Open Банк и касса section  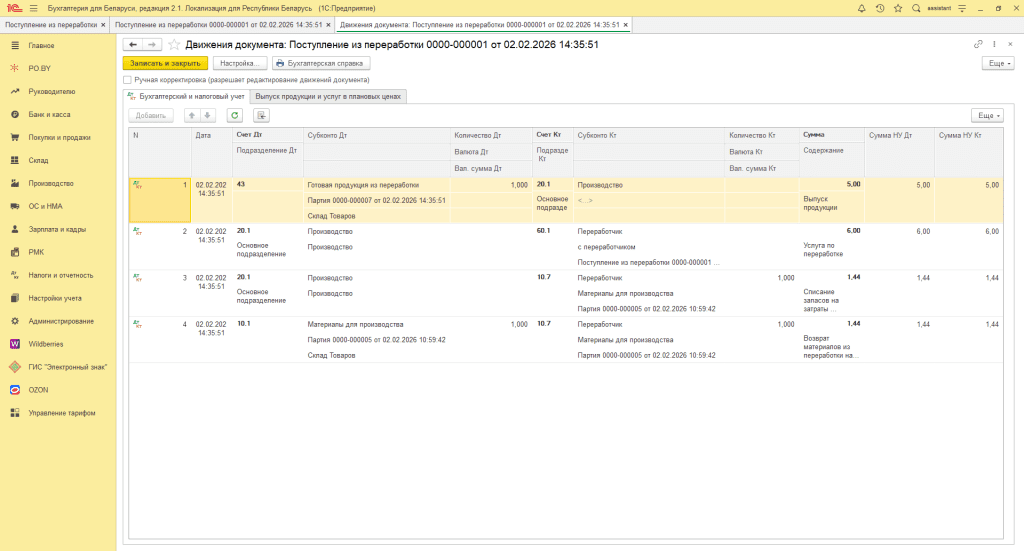[x=48, y=114]
